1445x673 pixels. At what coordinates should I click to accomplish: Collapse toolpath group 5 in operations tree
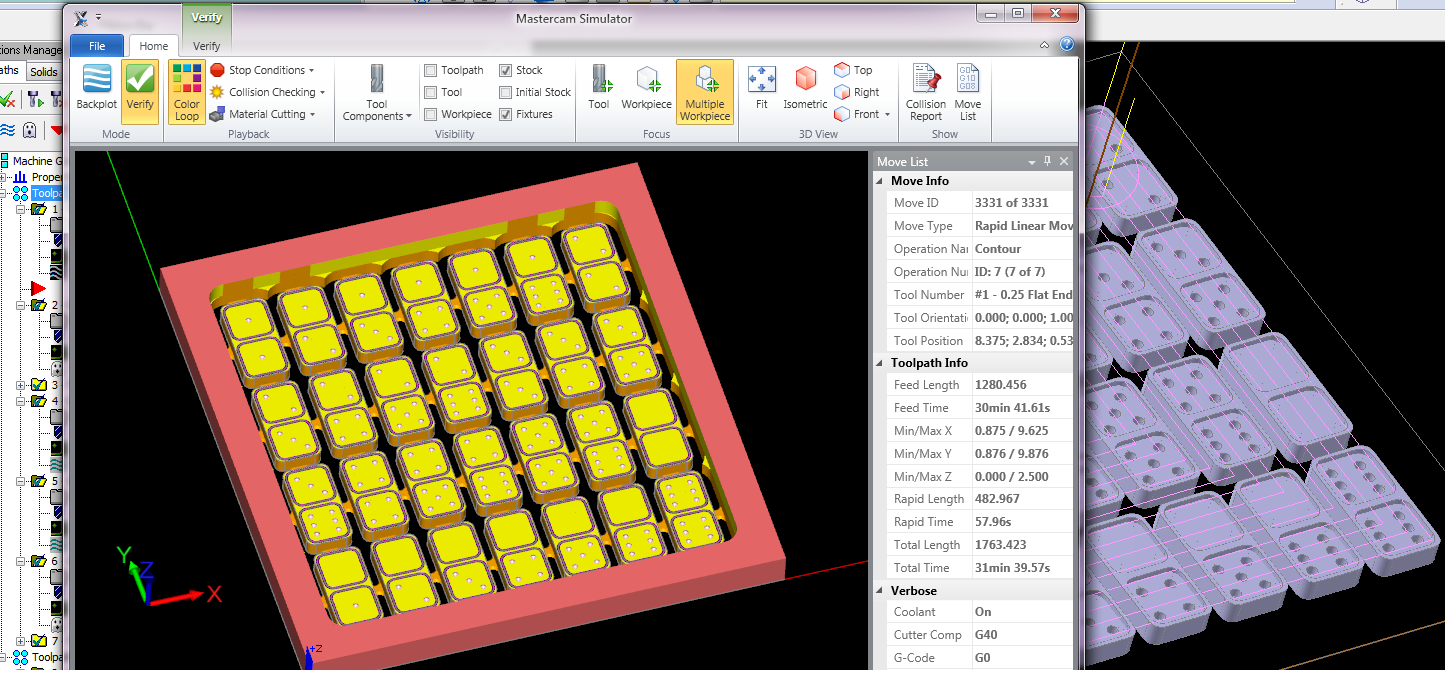tap(22, 481)
